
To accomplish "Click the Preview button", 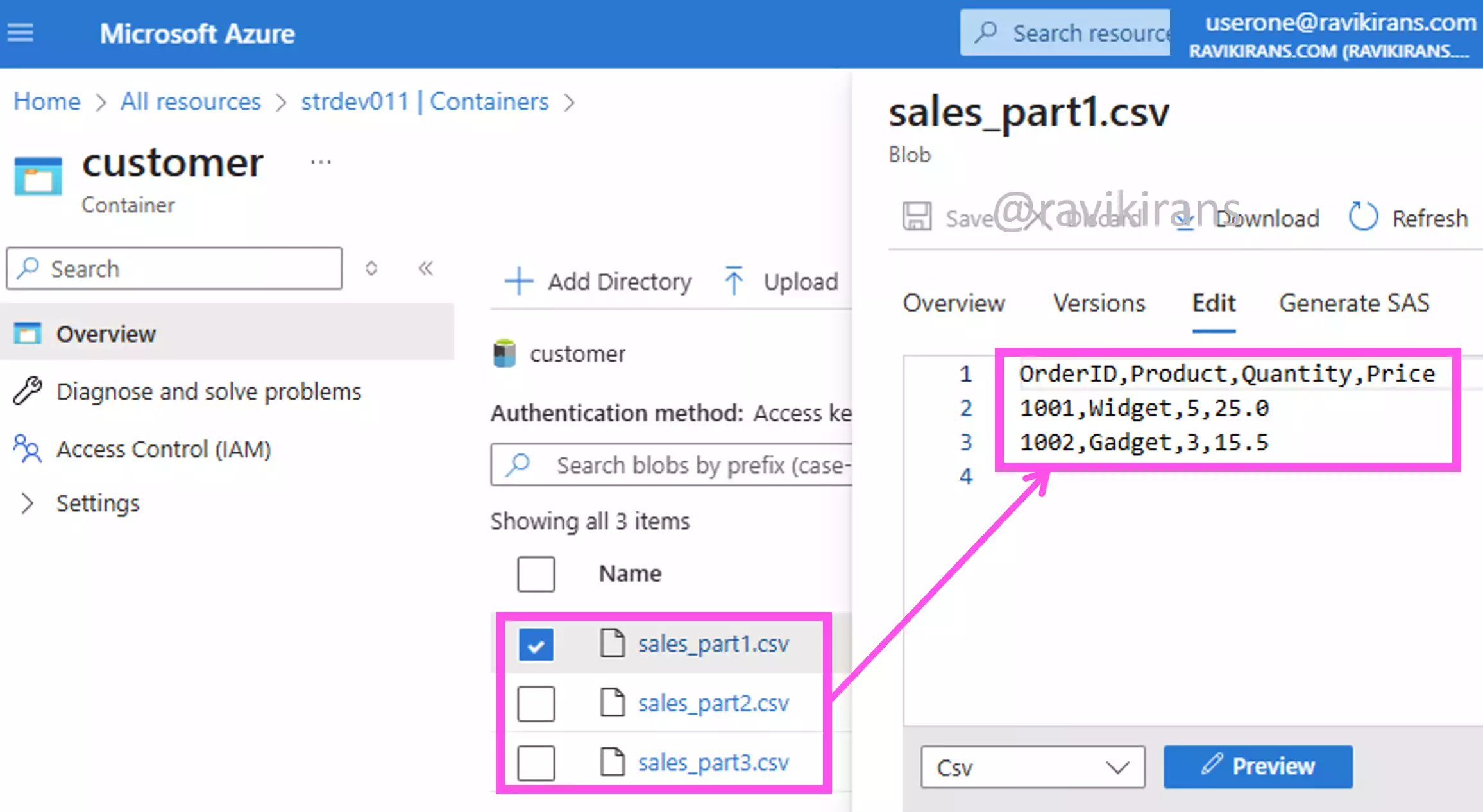I will pyautogui.click(x=1258, y=766).
